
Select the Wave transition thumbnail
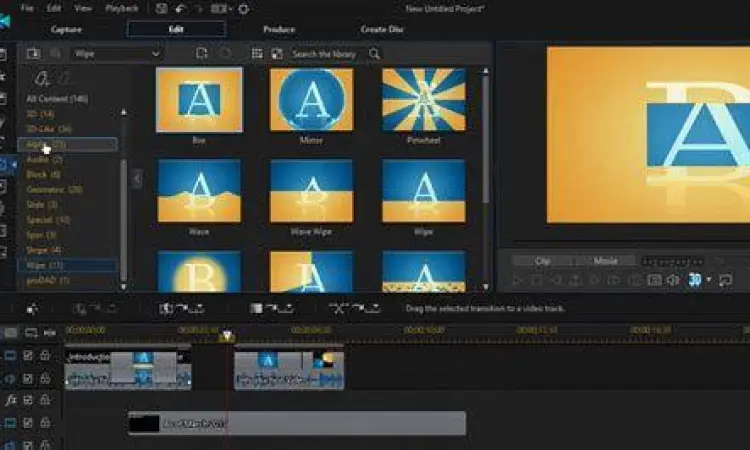click(199, 191)
